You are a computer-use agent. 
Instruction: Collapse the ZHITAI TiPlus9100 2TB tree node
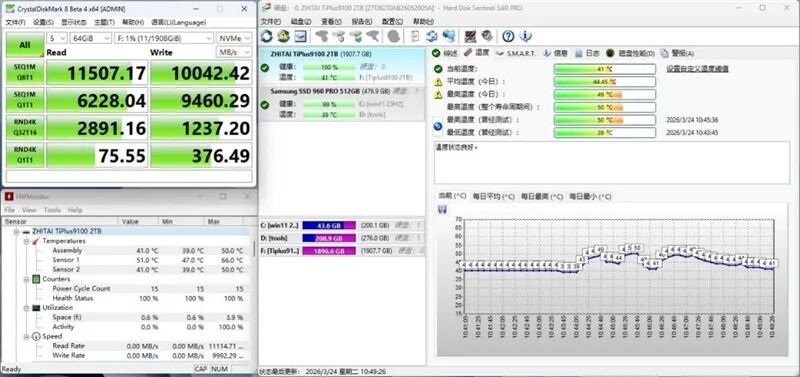16,231
